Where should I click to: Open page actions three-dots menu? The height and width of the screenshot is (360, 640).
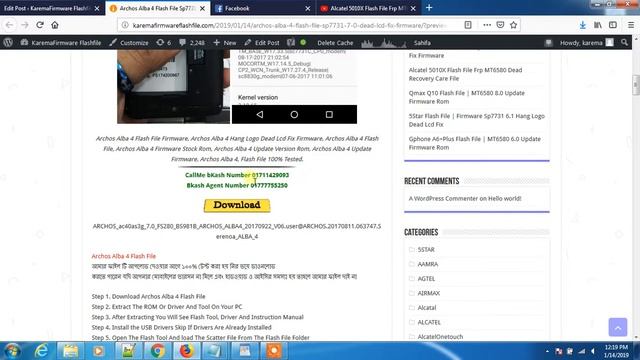[487, 25]
